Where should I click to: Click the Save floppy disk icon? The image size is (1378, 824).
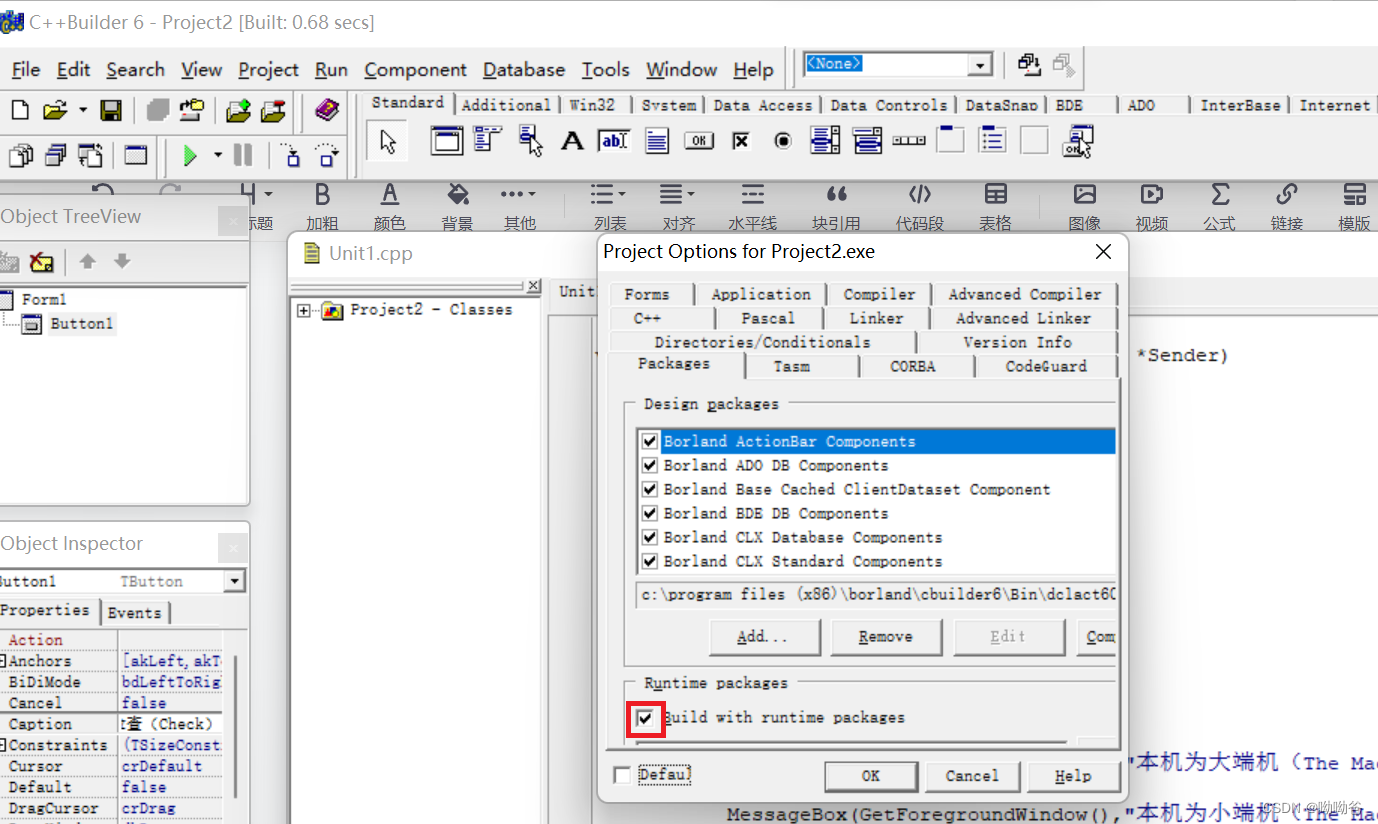111,110
